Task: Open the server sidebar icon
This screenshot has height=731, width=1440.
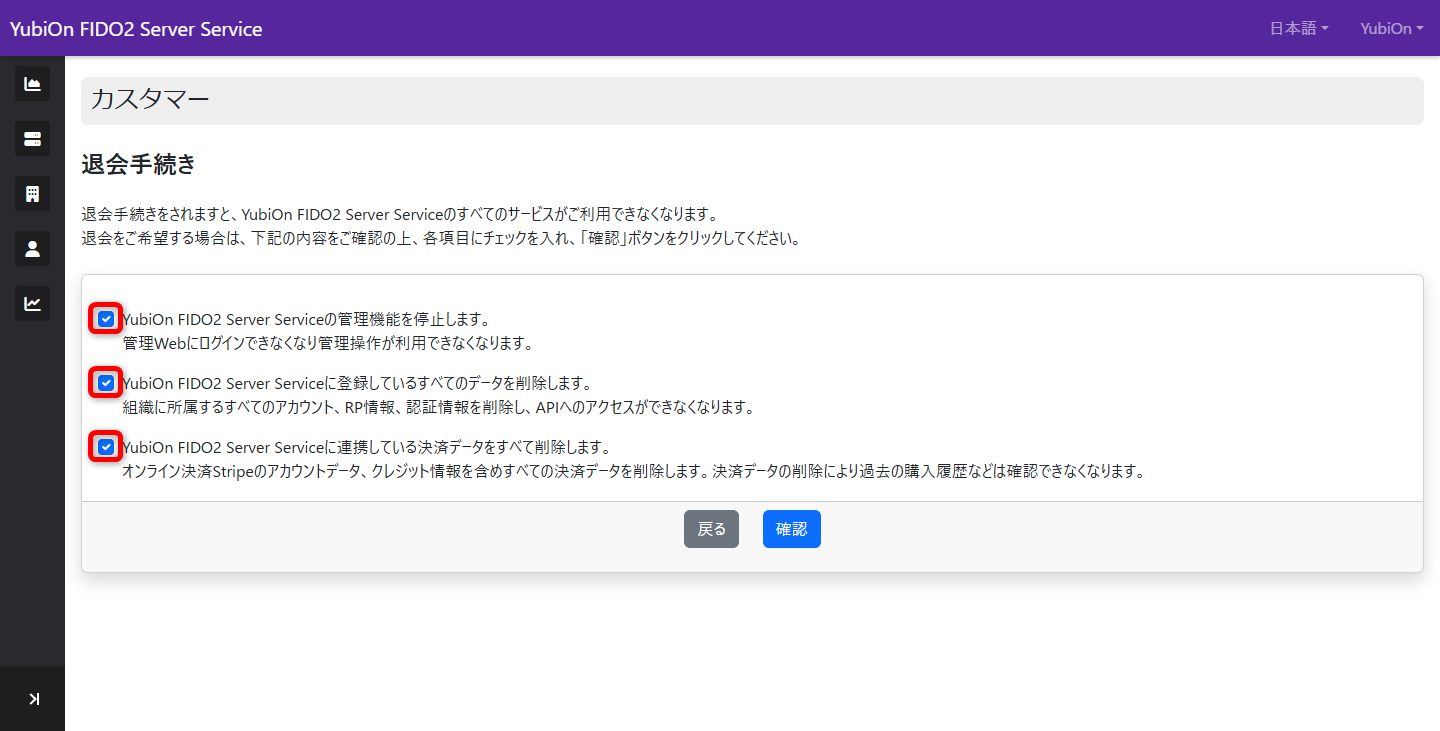Action: coord(32,138)
